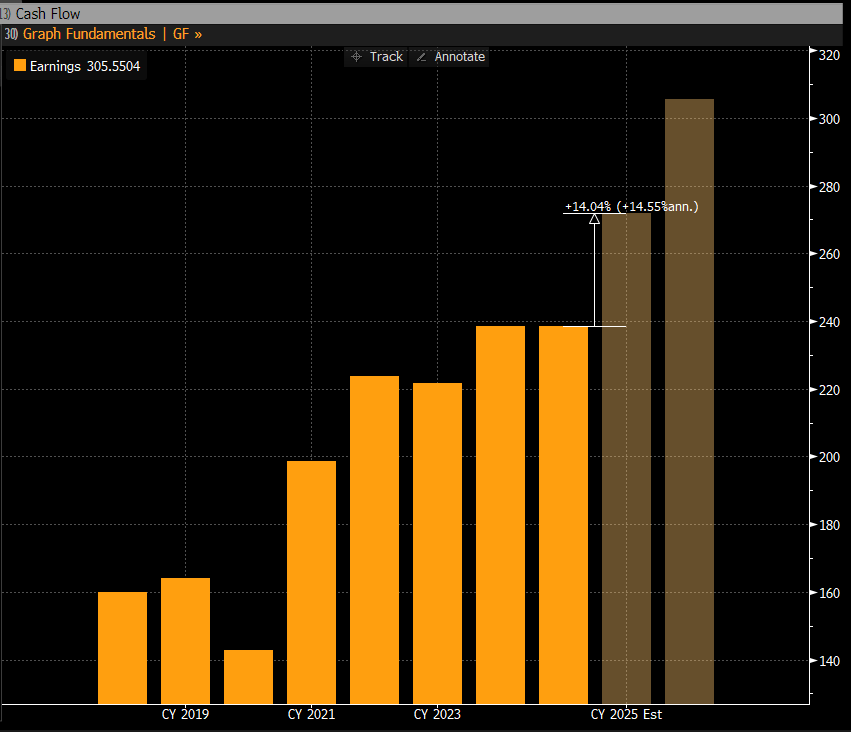Click the CY 2023 axis label
The height and width of the screenshot is (732, 851).
click(437, 715)
